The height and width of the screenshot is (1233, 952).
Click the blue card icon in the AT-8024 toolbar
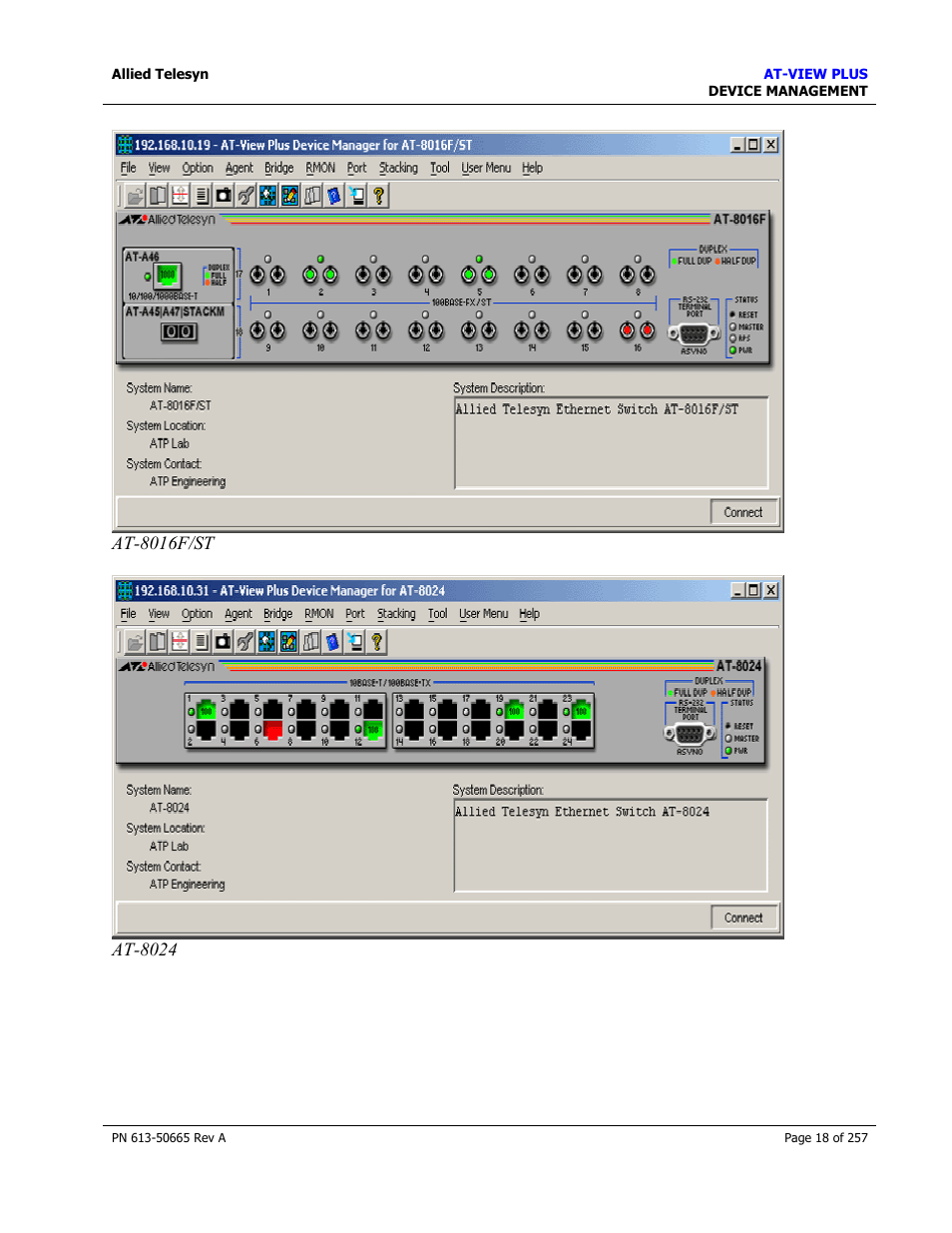click(333, 642)
